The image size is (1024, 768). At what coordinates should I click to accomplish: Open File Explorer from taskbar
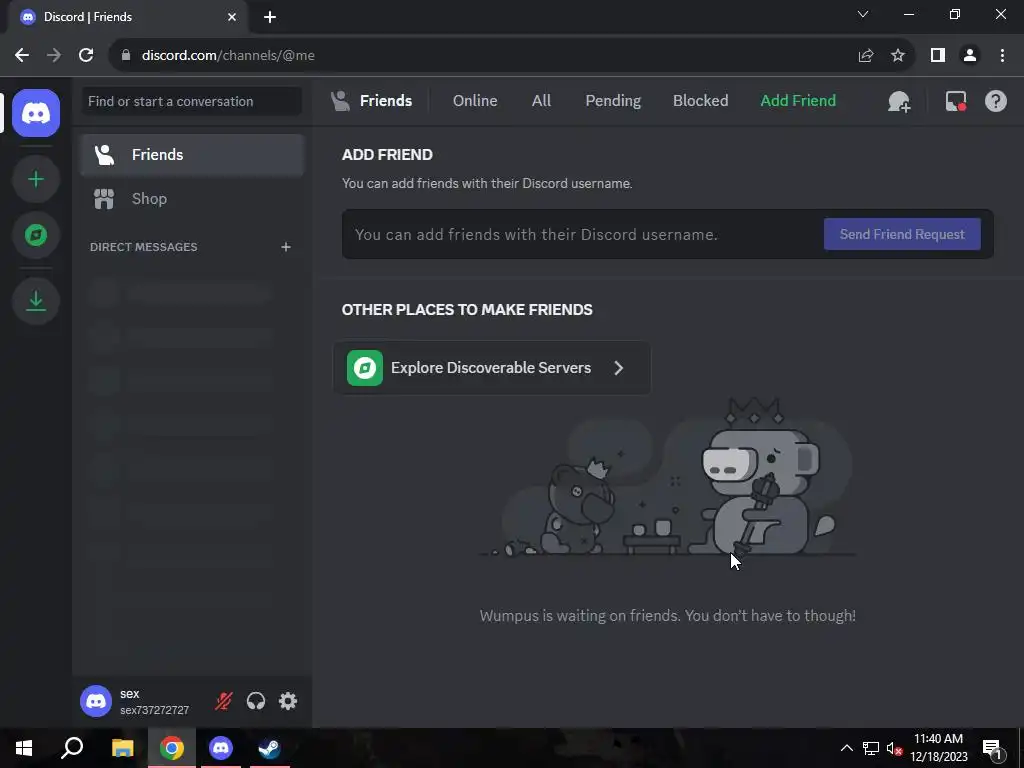[122, 748]
